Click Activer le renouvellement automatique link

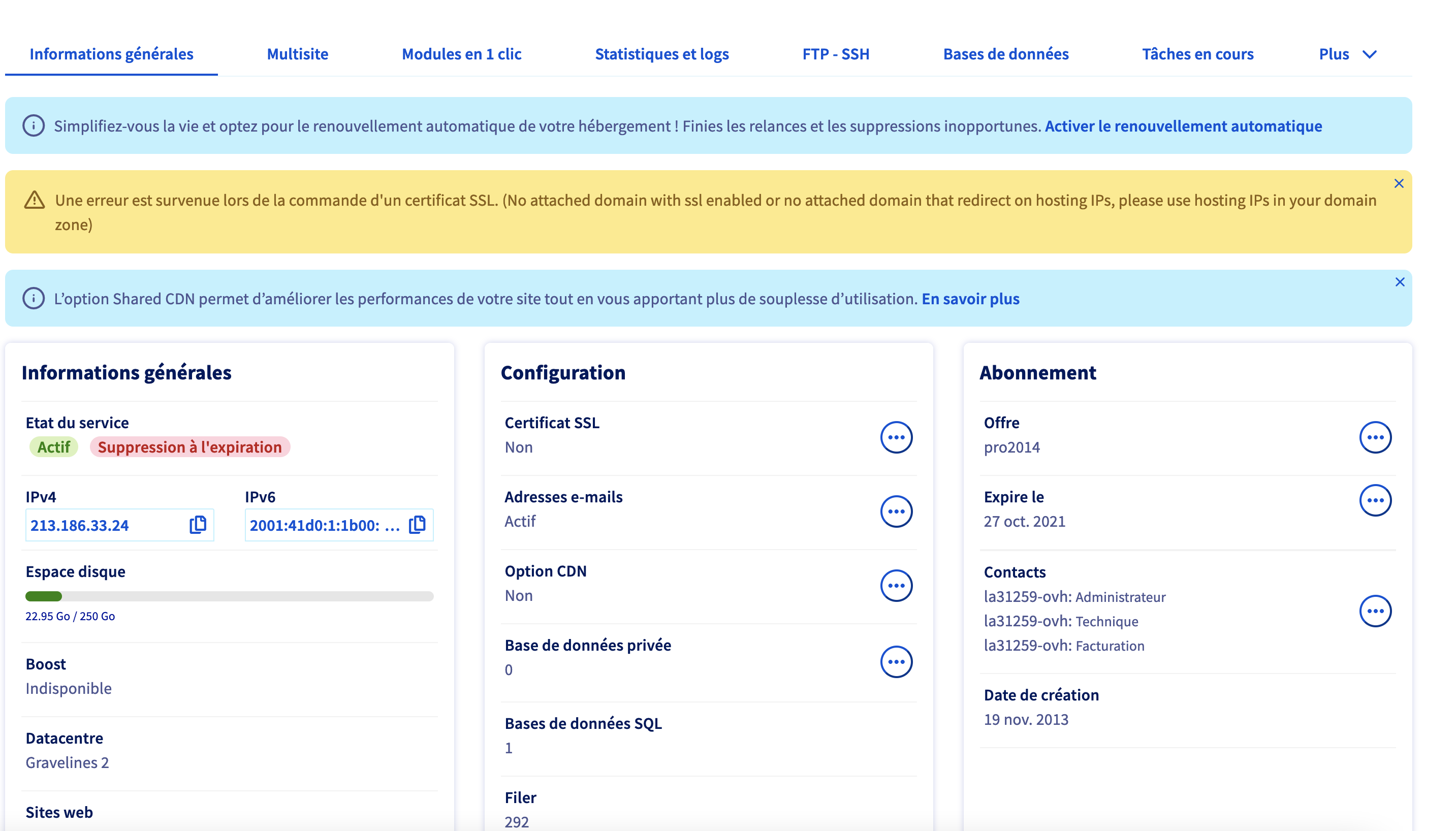1183,126
